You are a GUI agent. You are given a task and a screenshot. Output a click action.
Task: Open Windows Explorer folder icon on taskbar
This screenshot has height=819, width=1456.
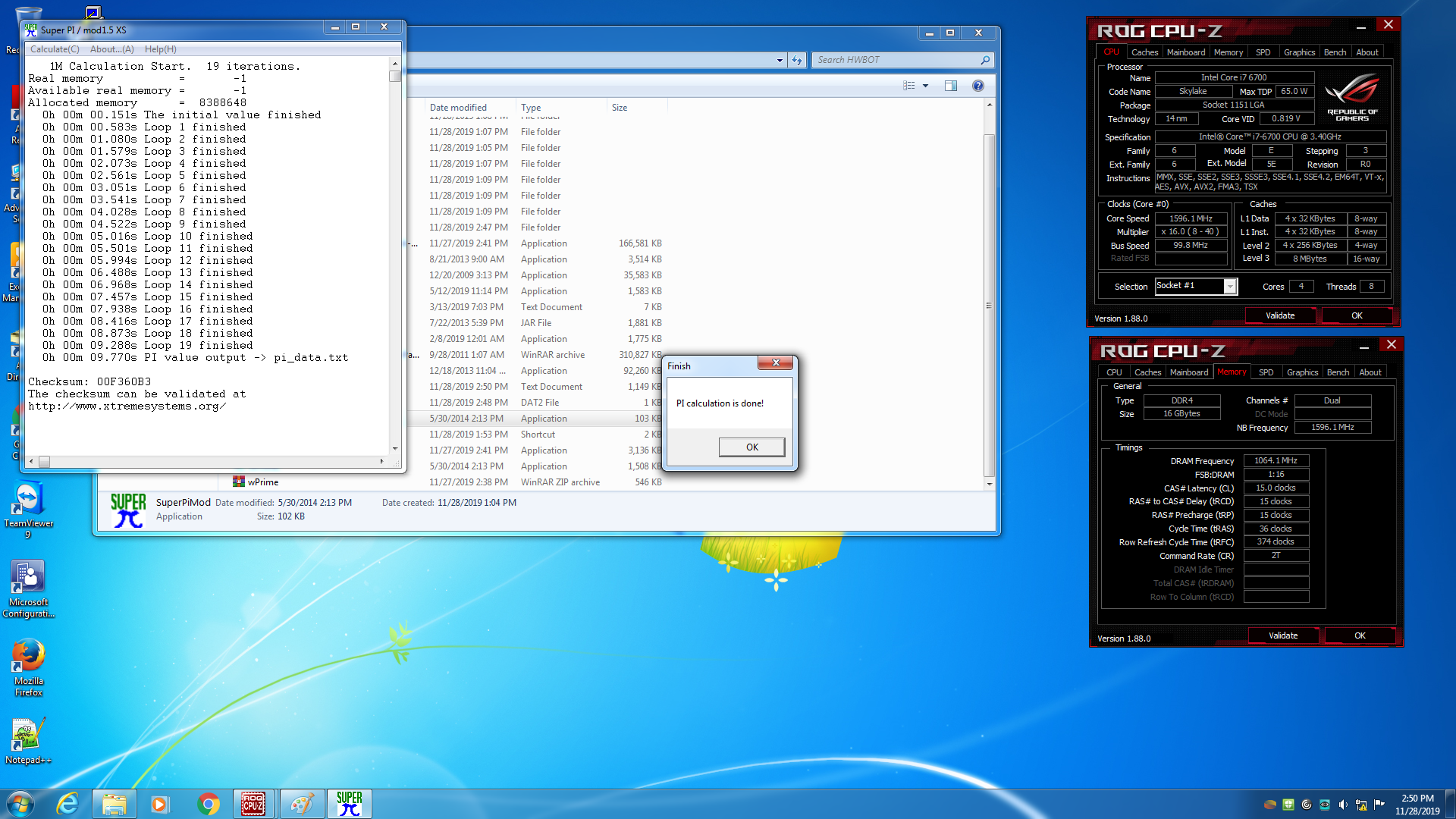(x=114, y=804)
